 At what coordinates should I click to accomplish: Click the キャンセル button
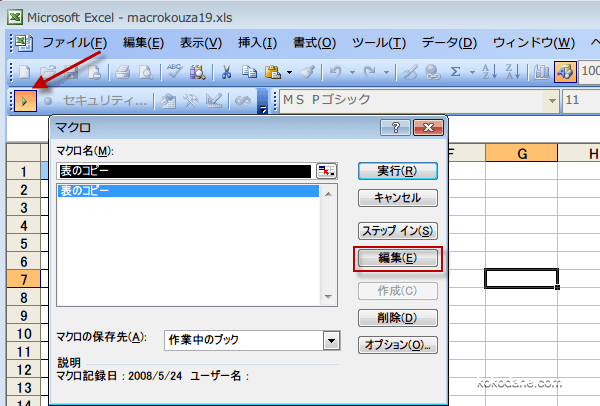pyautogui.click(x=398, y=198)
